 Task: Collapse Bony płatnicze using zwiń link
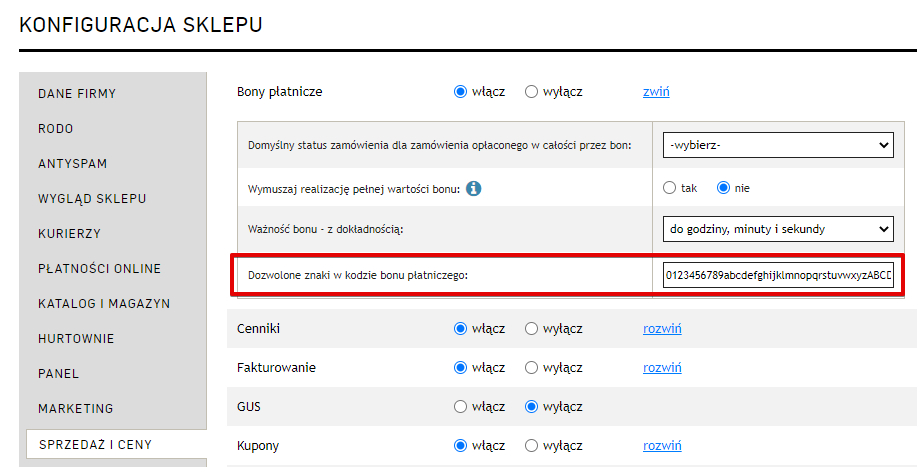pos(656,92)
